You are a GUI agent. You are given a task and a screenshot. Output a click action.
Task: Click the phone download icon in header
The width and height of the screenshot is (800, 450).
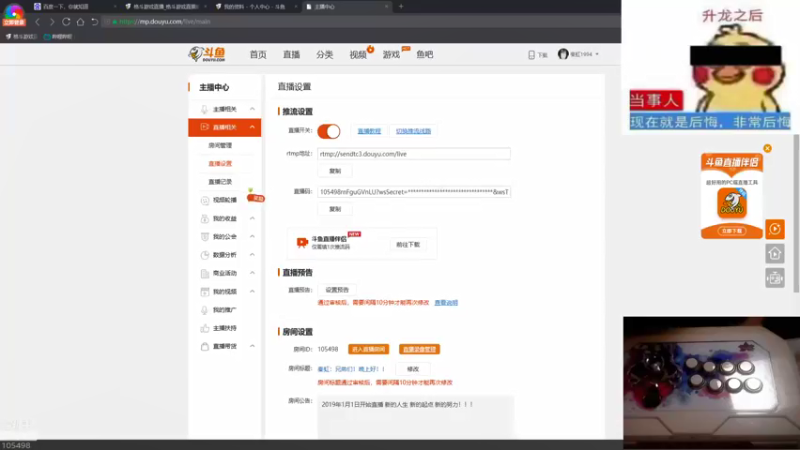pyautogui.click(x=531, y=55)
